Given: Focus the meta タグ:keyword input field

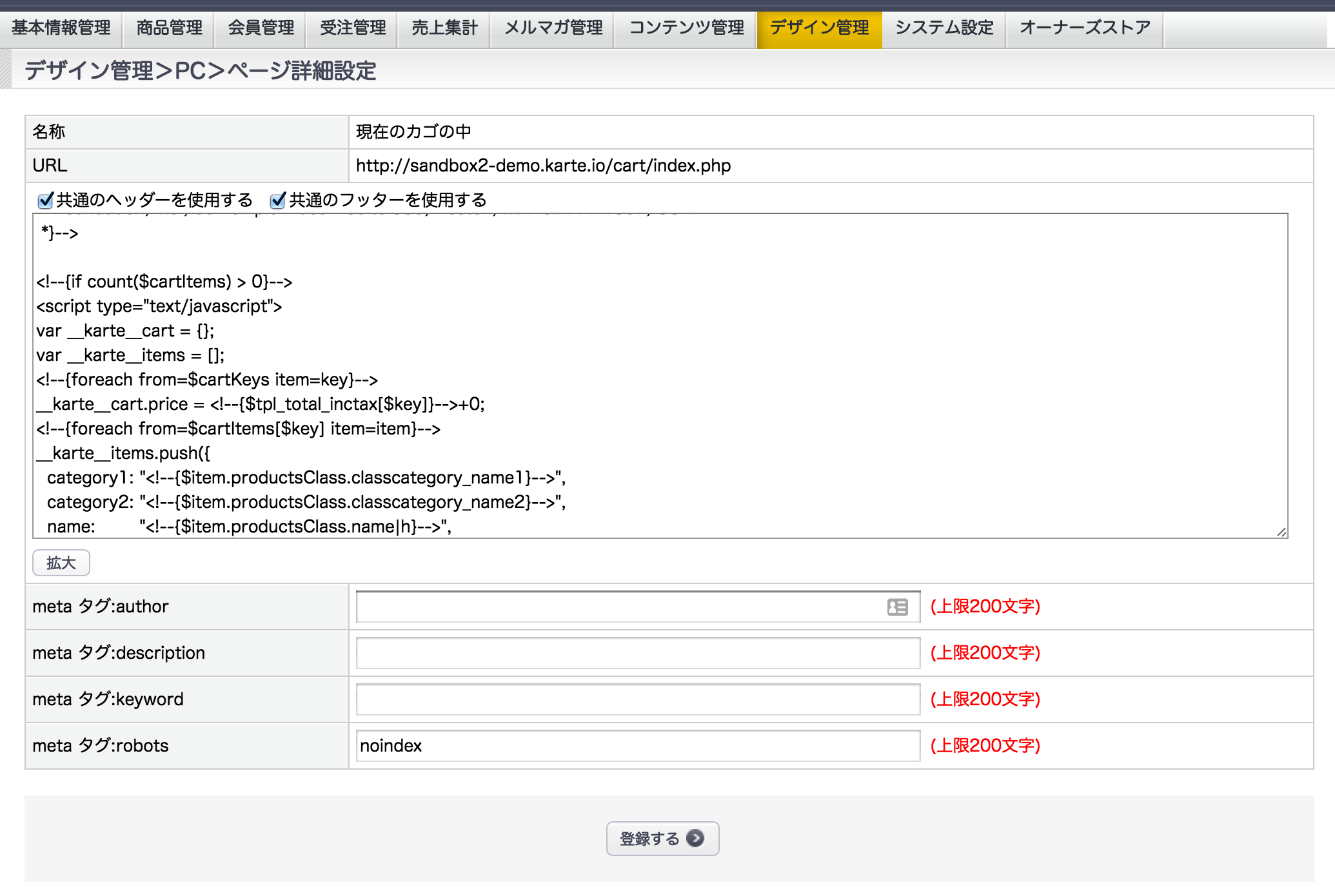Looking at the screenshot, I should (x=638, y=699).
